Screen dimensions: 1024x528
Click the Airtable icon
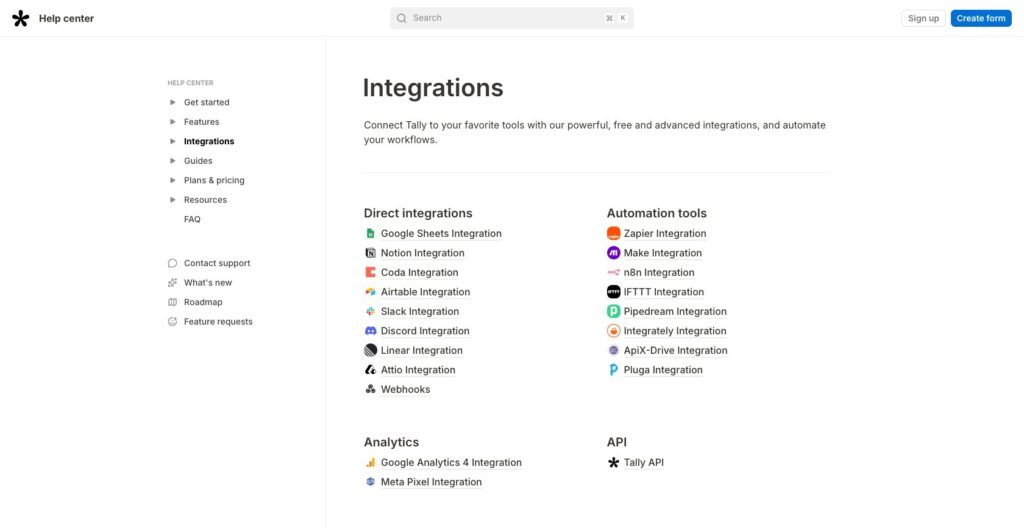click(370, 292)
